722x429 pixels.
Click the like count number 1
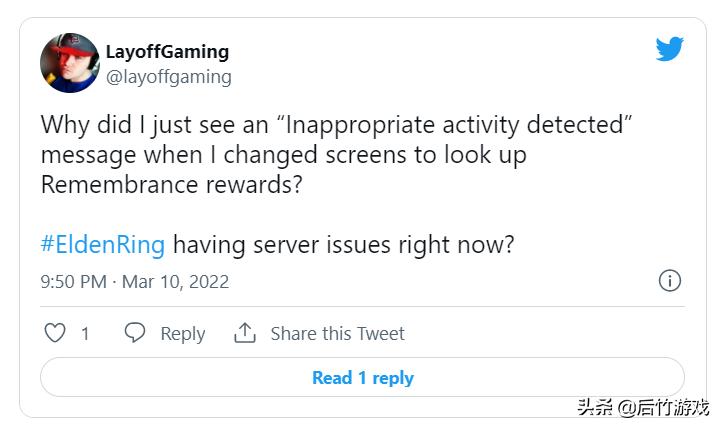[85, 334]
